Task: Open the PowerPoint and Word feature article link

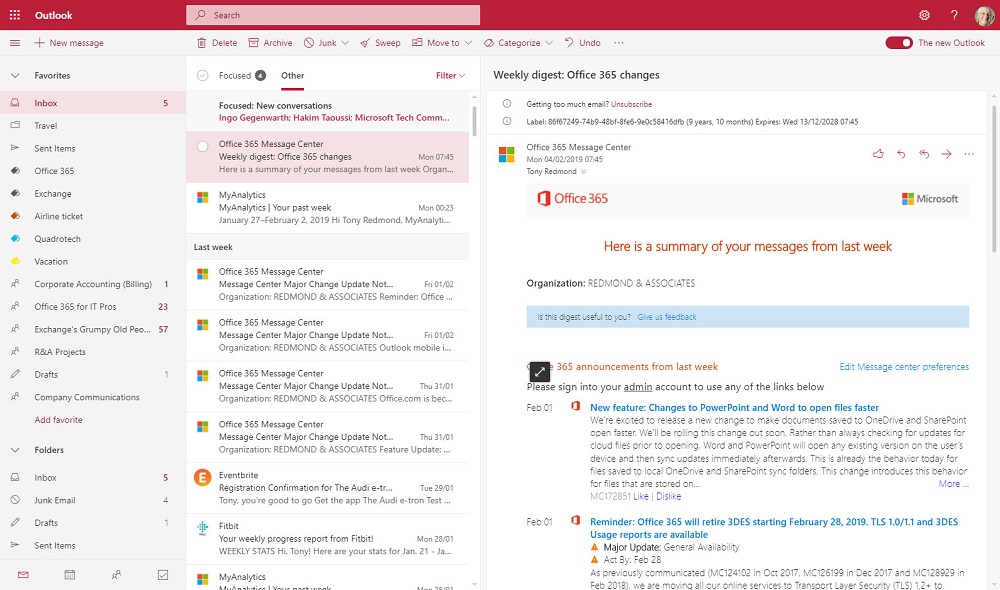Action: point(734,408)
